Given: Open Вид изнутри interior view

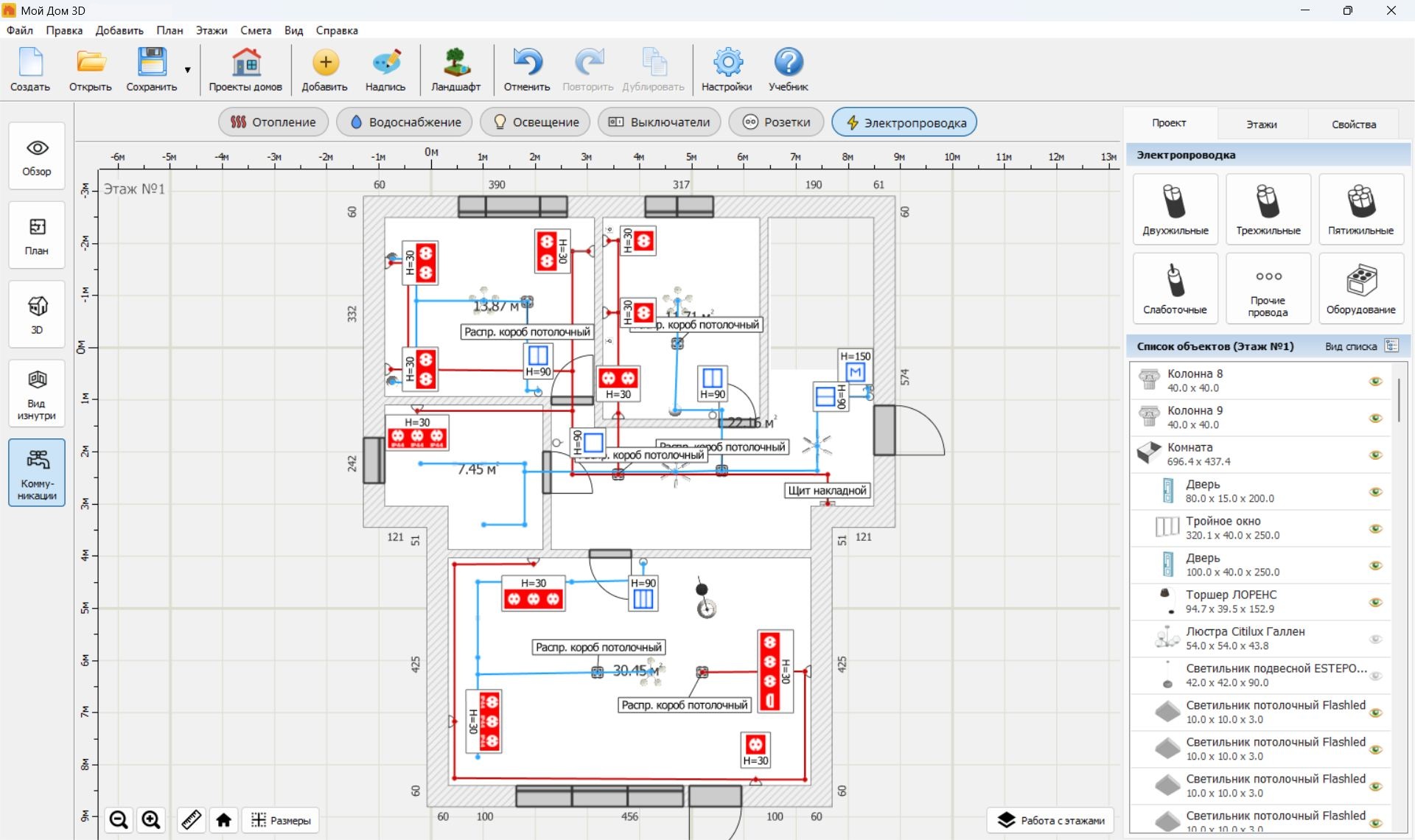Looking at the screenshot, I should coord(37,393).
